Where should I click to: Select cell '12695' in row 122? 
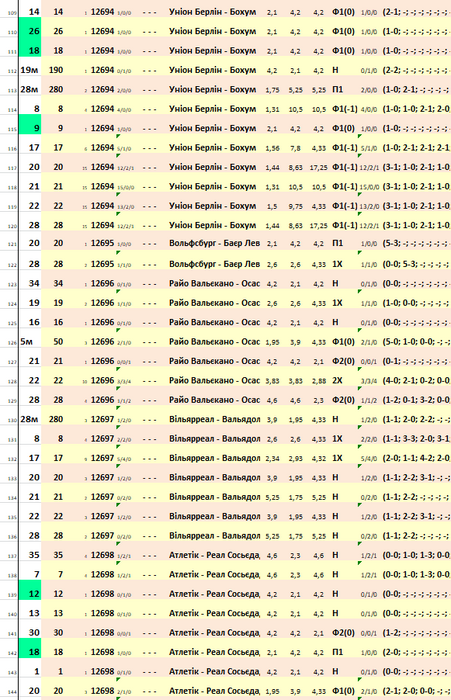pyautogui.click(x=102, y=264)
